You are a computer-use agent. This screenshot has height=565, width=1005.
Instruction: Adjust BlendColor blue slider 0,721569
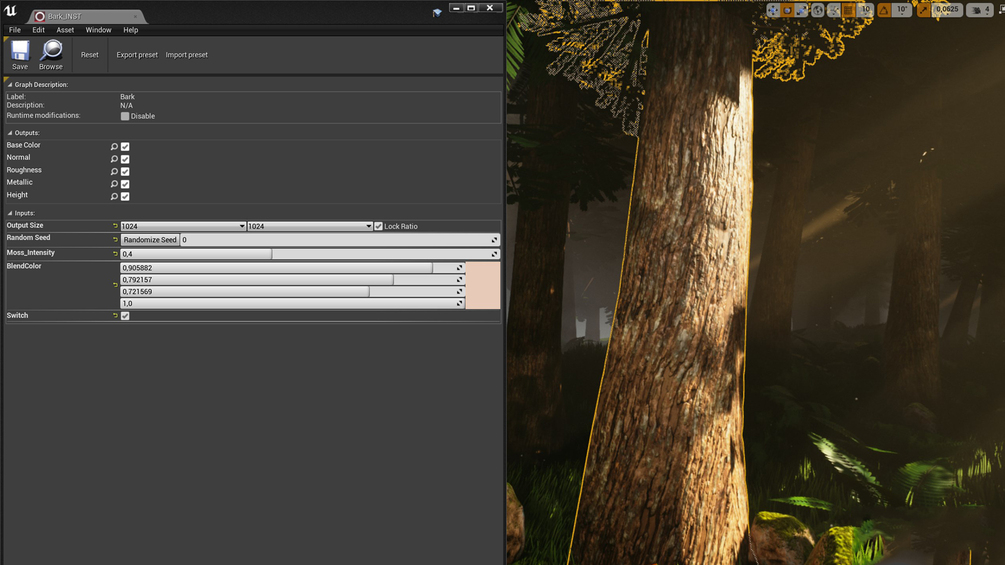click(x=292, y=291)
